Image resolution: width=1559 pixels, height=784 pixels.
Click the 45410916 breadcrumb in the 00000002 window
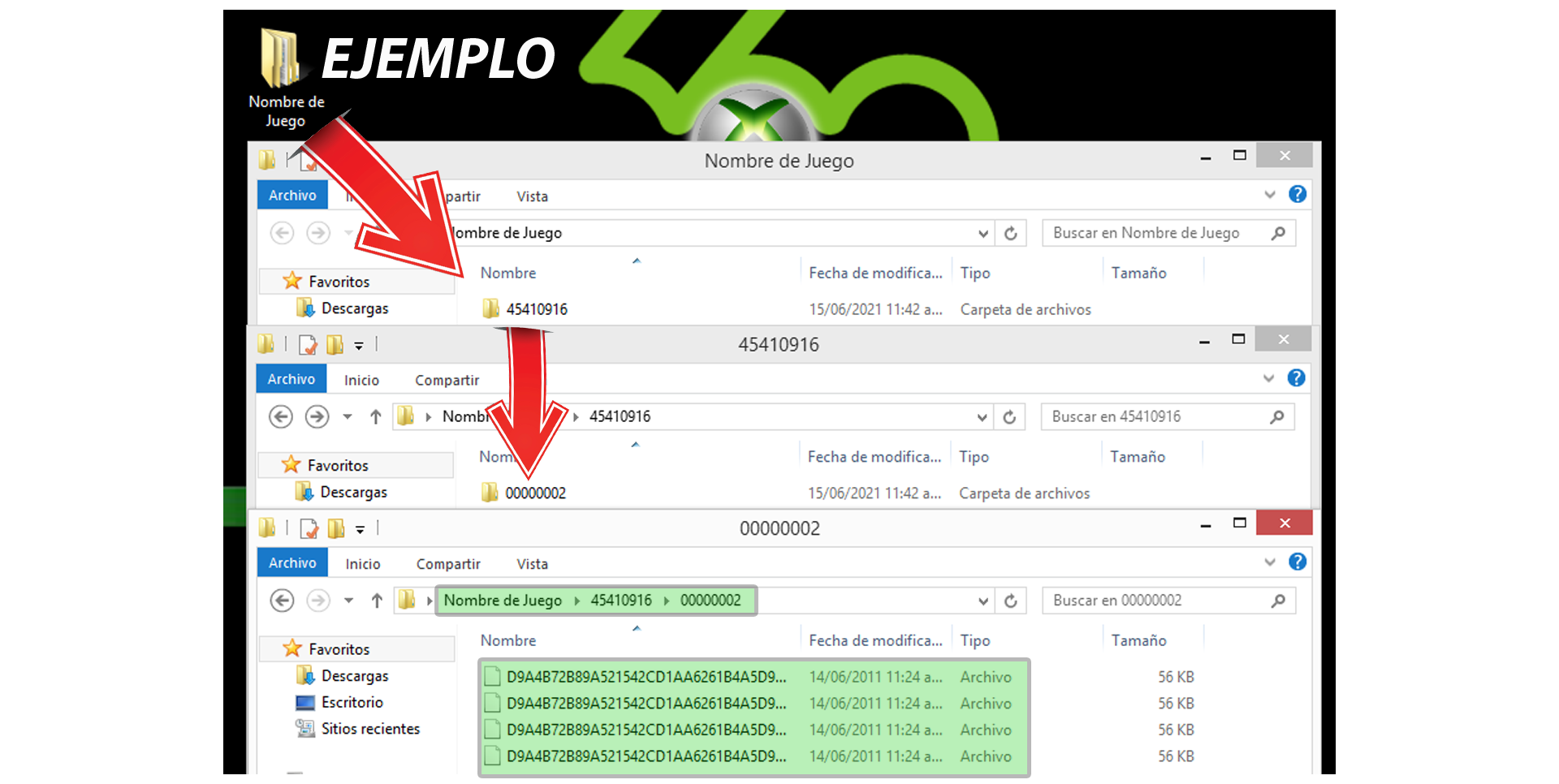tap(621, 601)
